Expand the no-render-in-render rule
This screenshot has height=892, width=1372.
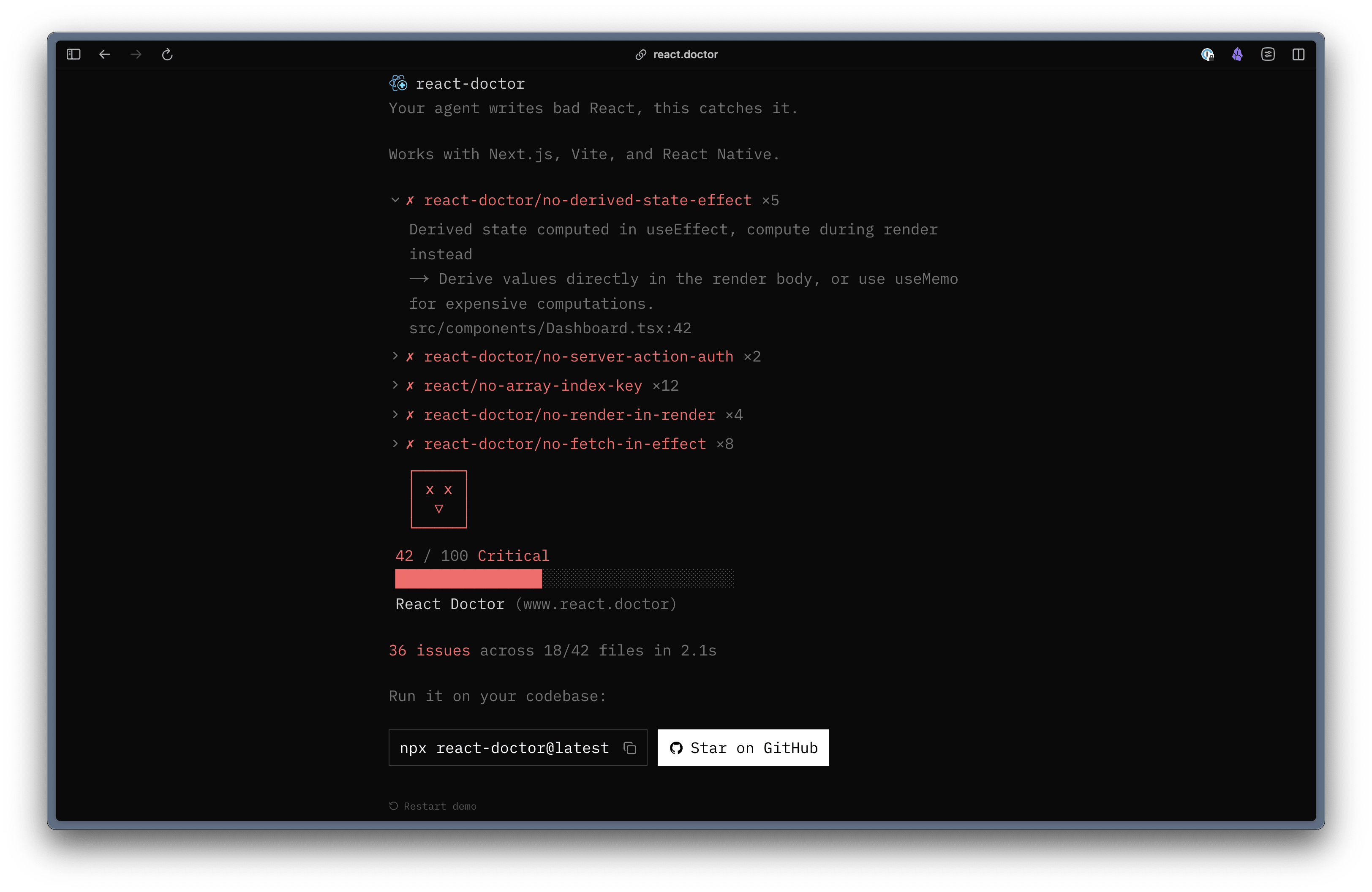[395, 414]
